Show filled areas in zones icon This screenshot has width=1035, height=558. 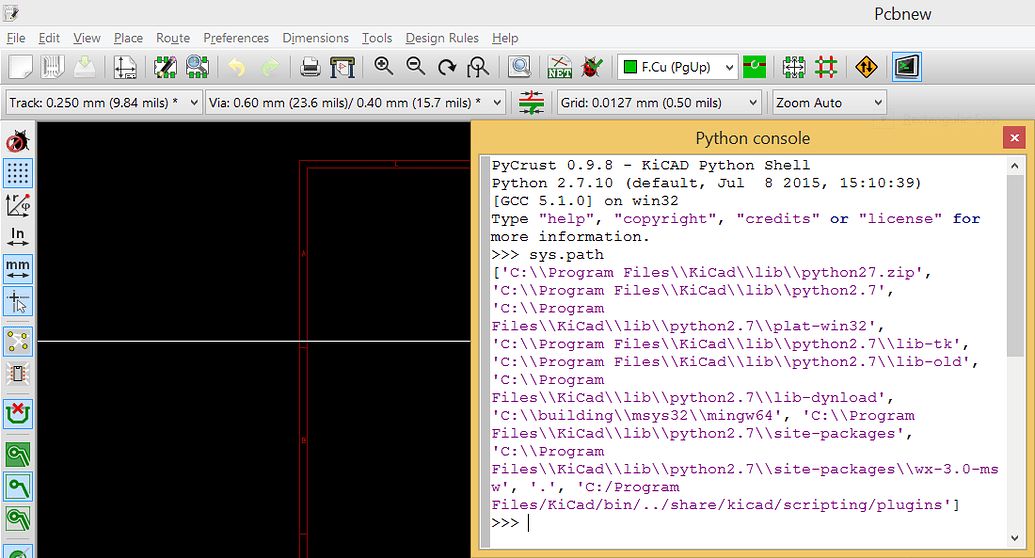pos(18,455)
